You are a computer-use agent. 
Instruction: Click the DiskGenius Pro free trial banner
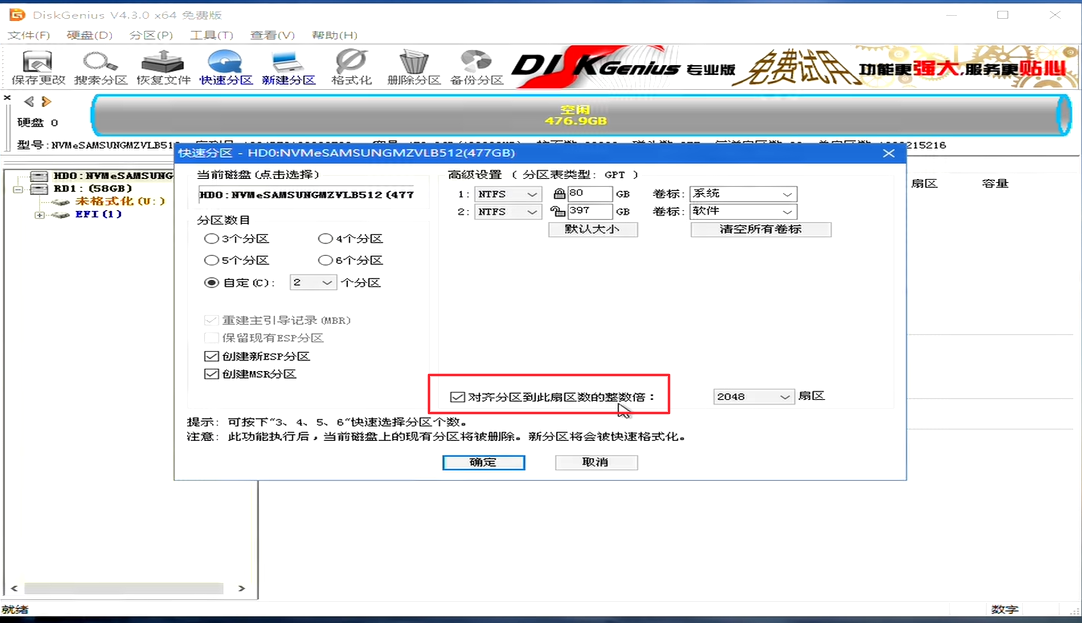pyautogui.click(x=793, y=67)
